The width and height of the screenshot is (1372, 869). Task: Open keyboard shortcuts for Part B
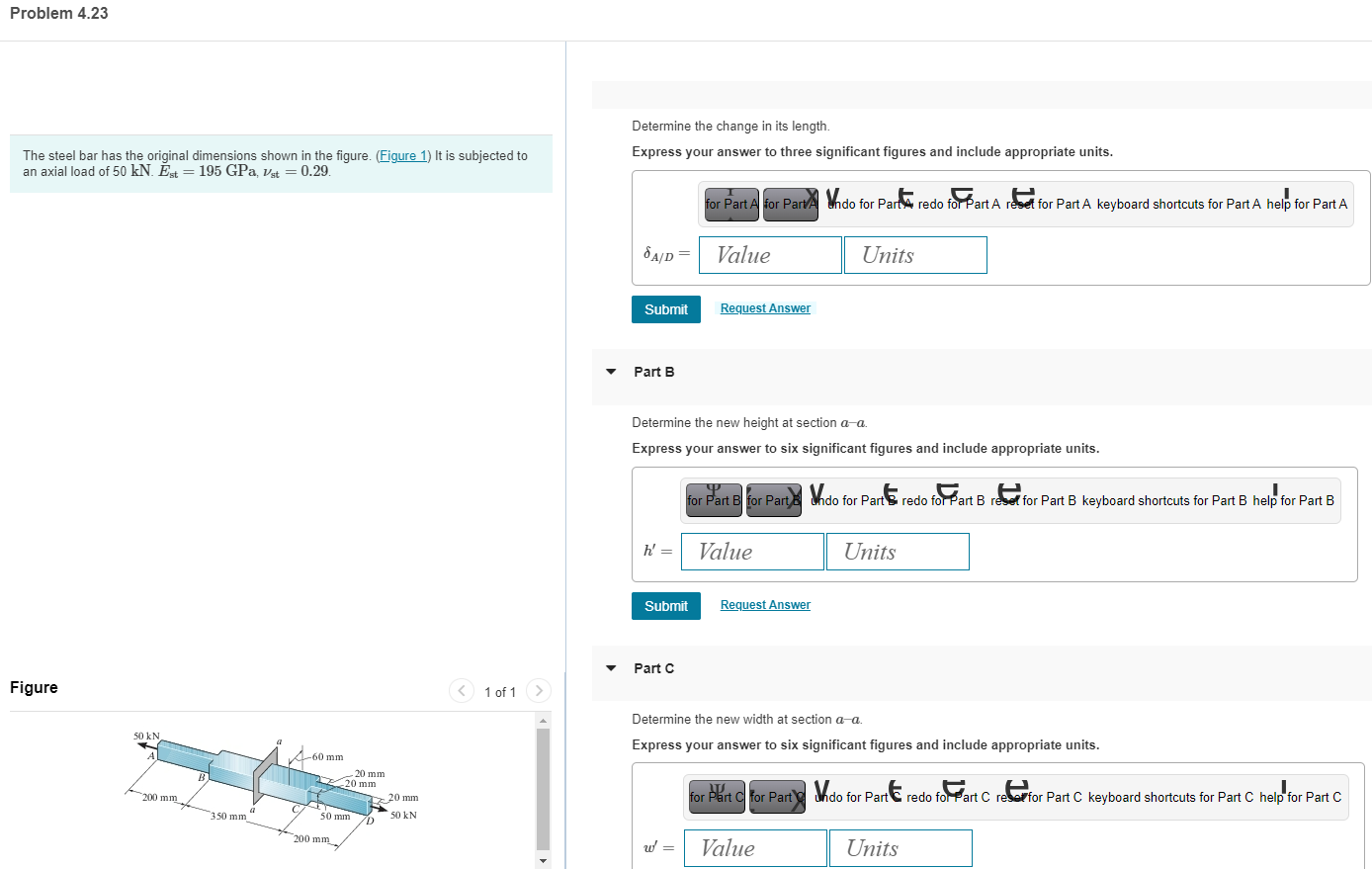pyautogui.click(x=1164, y=501)
